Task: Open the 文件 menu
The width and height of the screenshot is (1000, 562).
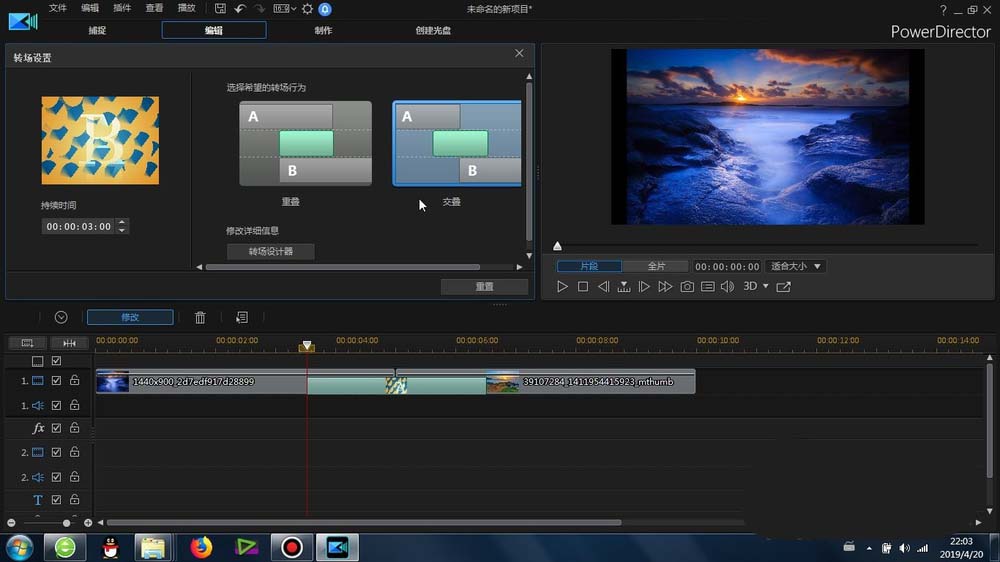Action: (58, 8)
